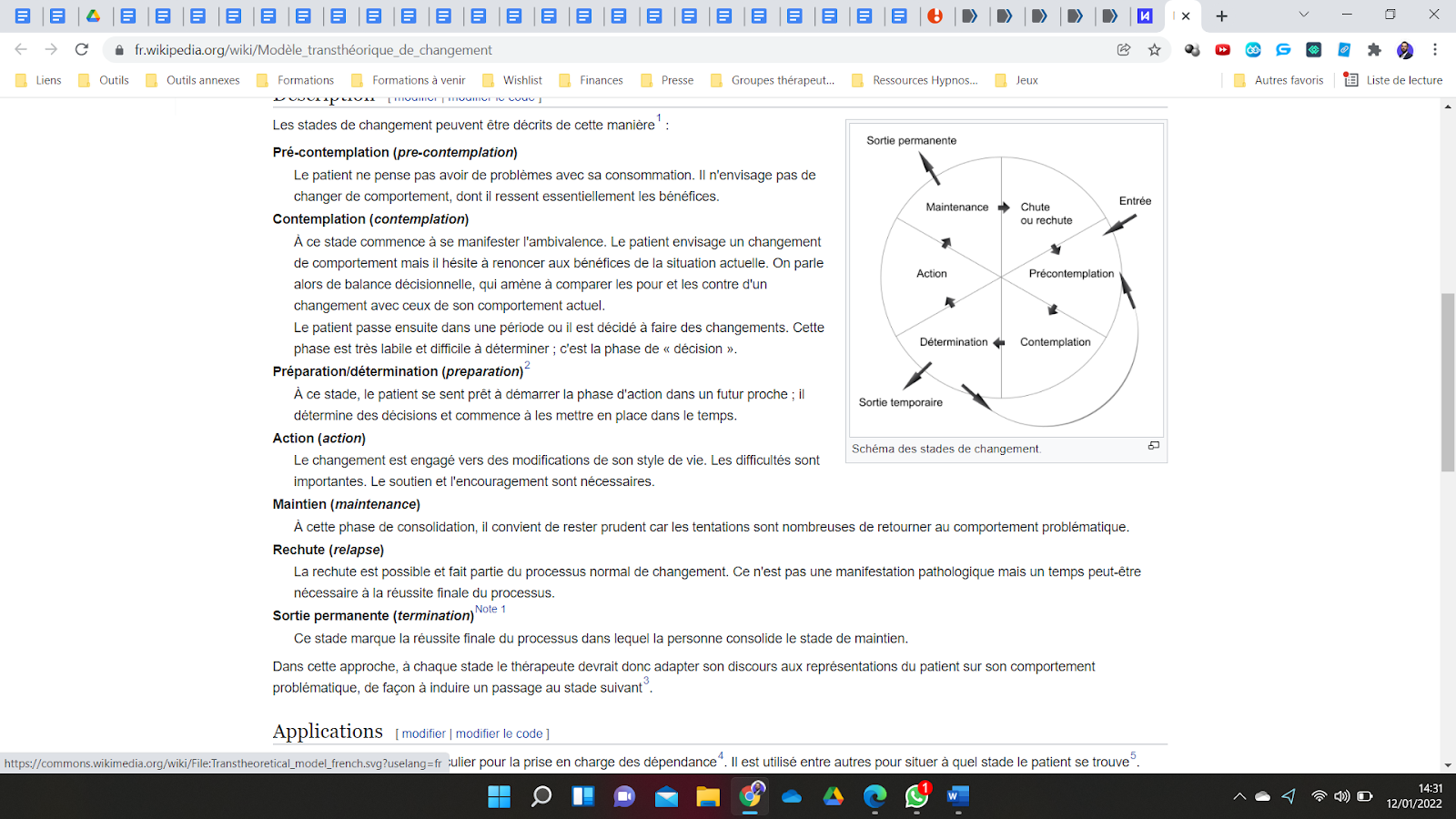Open File Explorer from the taskbar

click(x=708, y=797)
